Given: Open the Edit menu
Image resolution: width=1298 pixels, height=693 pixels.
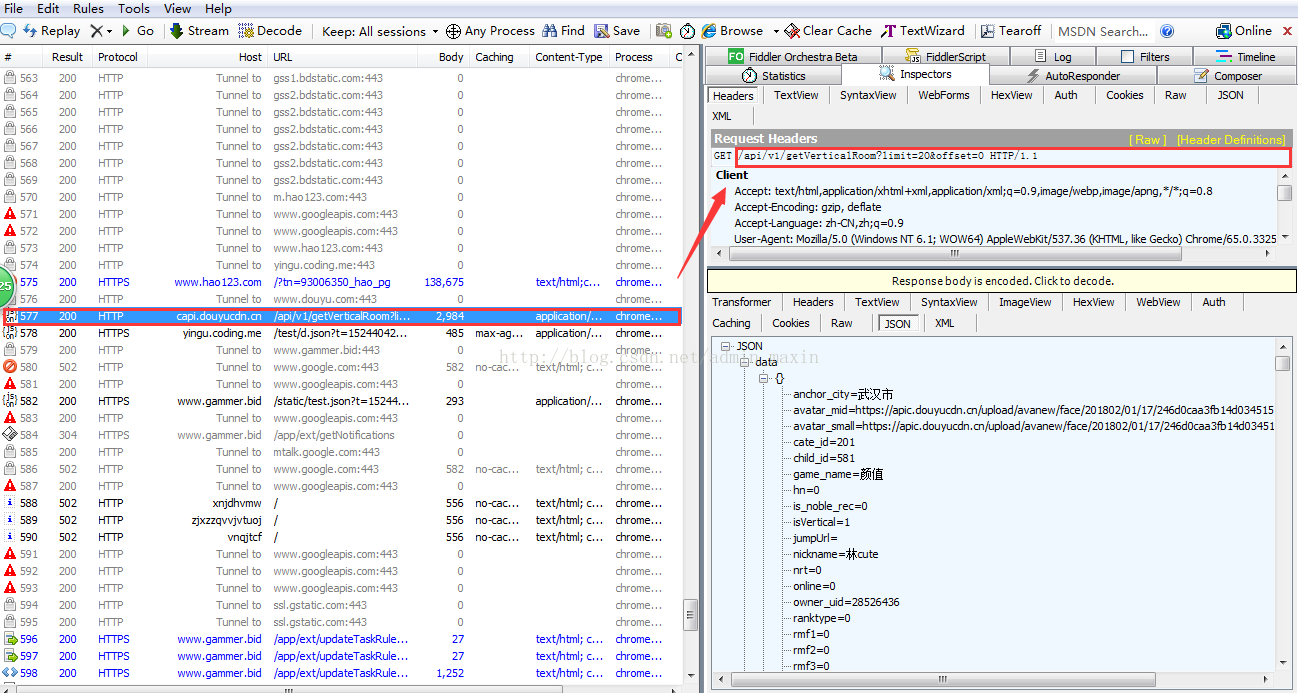Looking at the screenshot, I should 48,9.
